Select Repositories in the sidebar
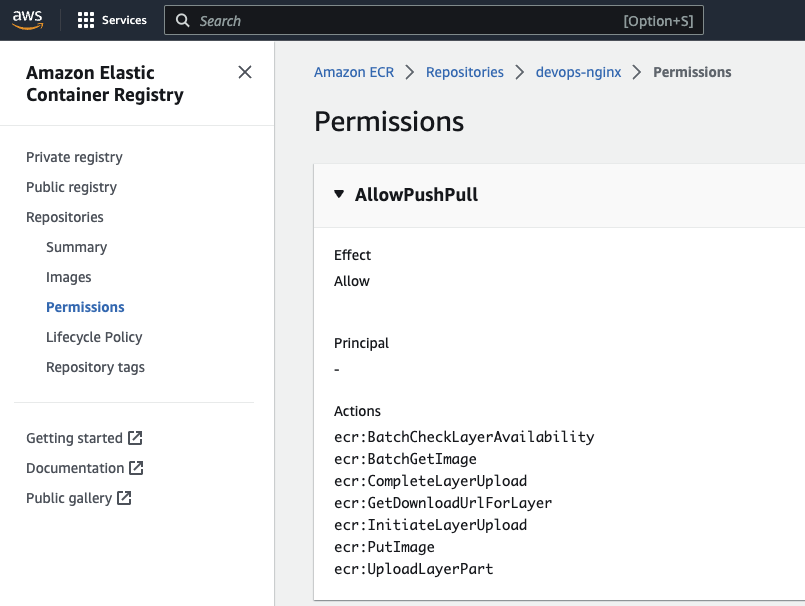This screenshot has height=606, width=805. pos(65,217)
